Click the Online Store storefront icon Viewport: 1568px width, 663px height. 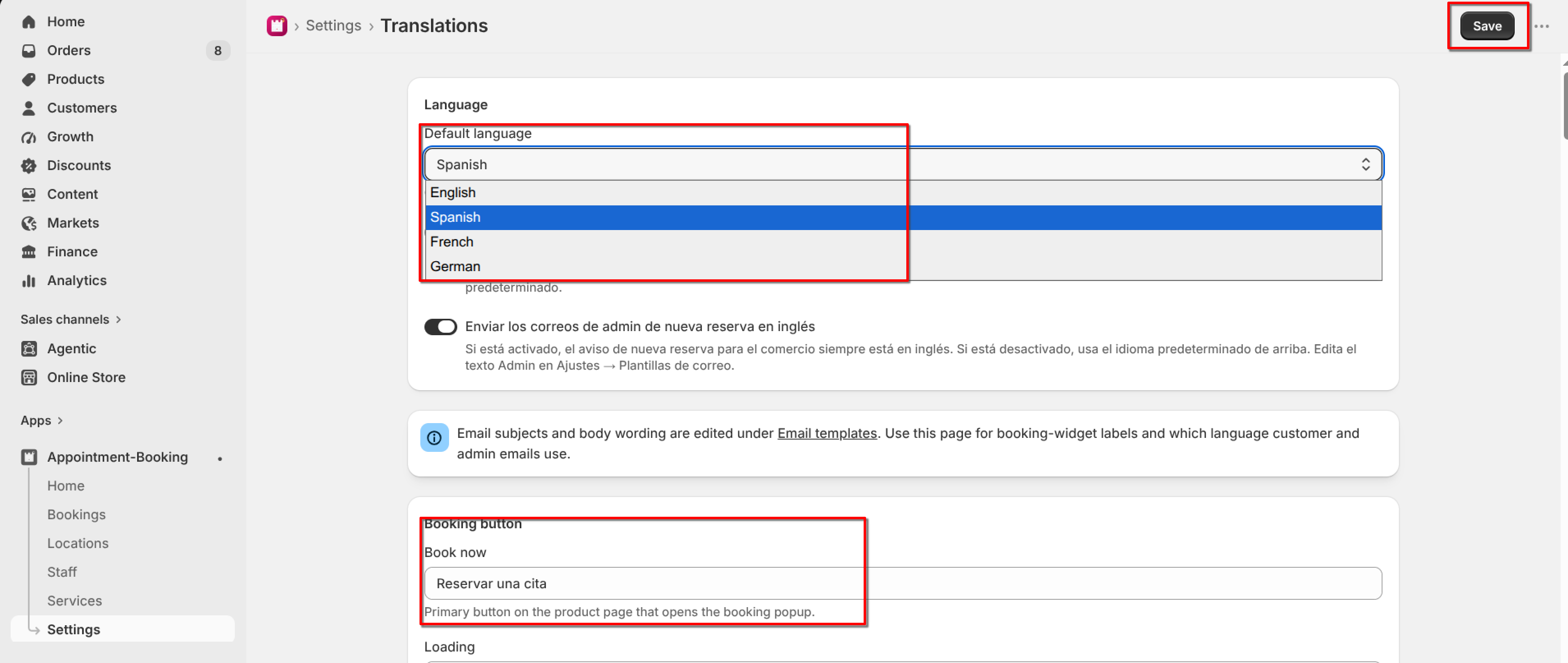29,377
